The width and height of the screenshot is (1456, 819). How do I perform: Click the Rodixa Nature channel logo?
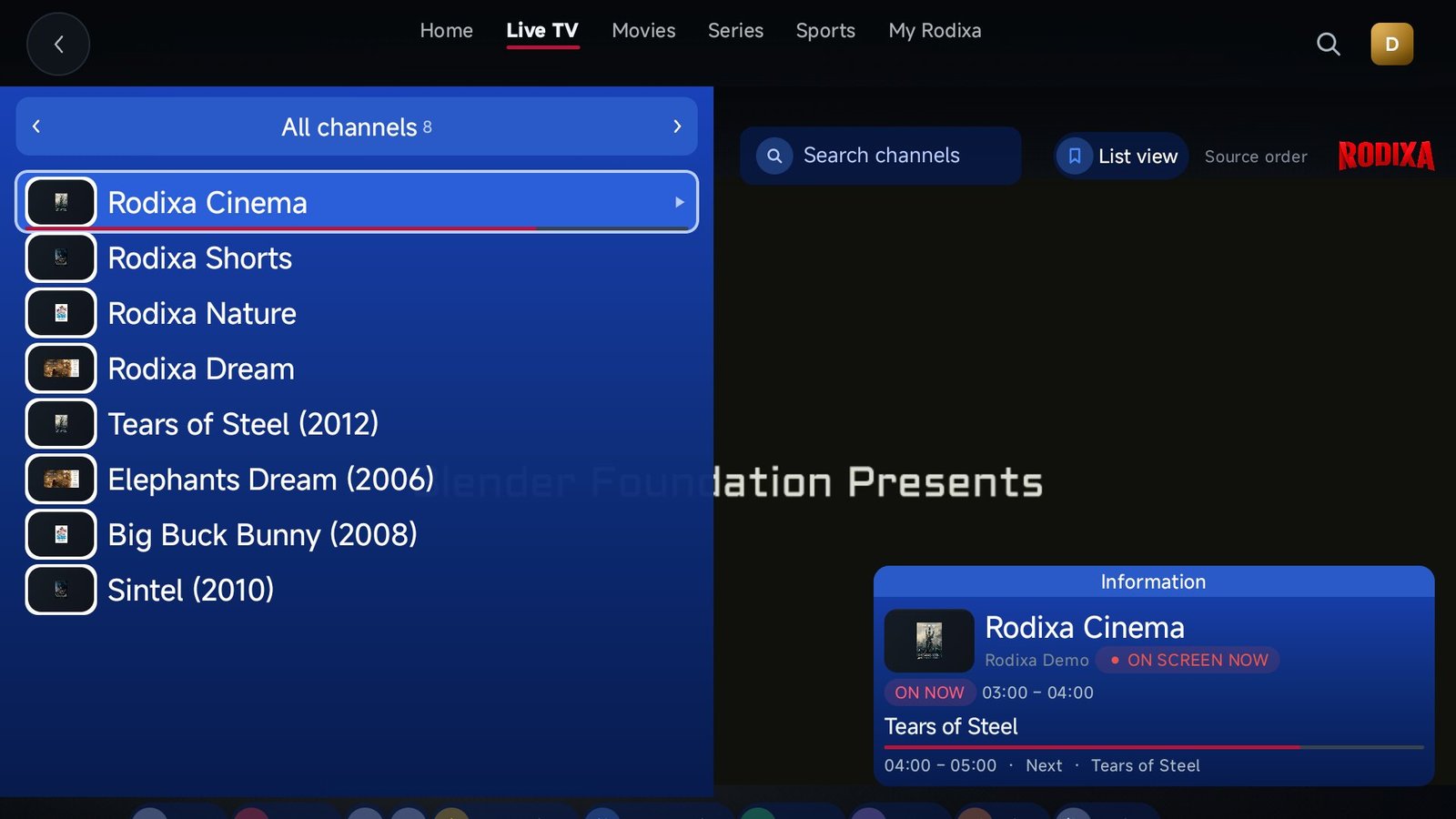(61, 313)
